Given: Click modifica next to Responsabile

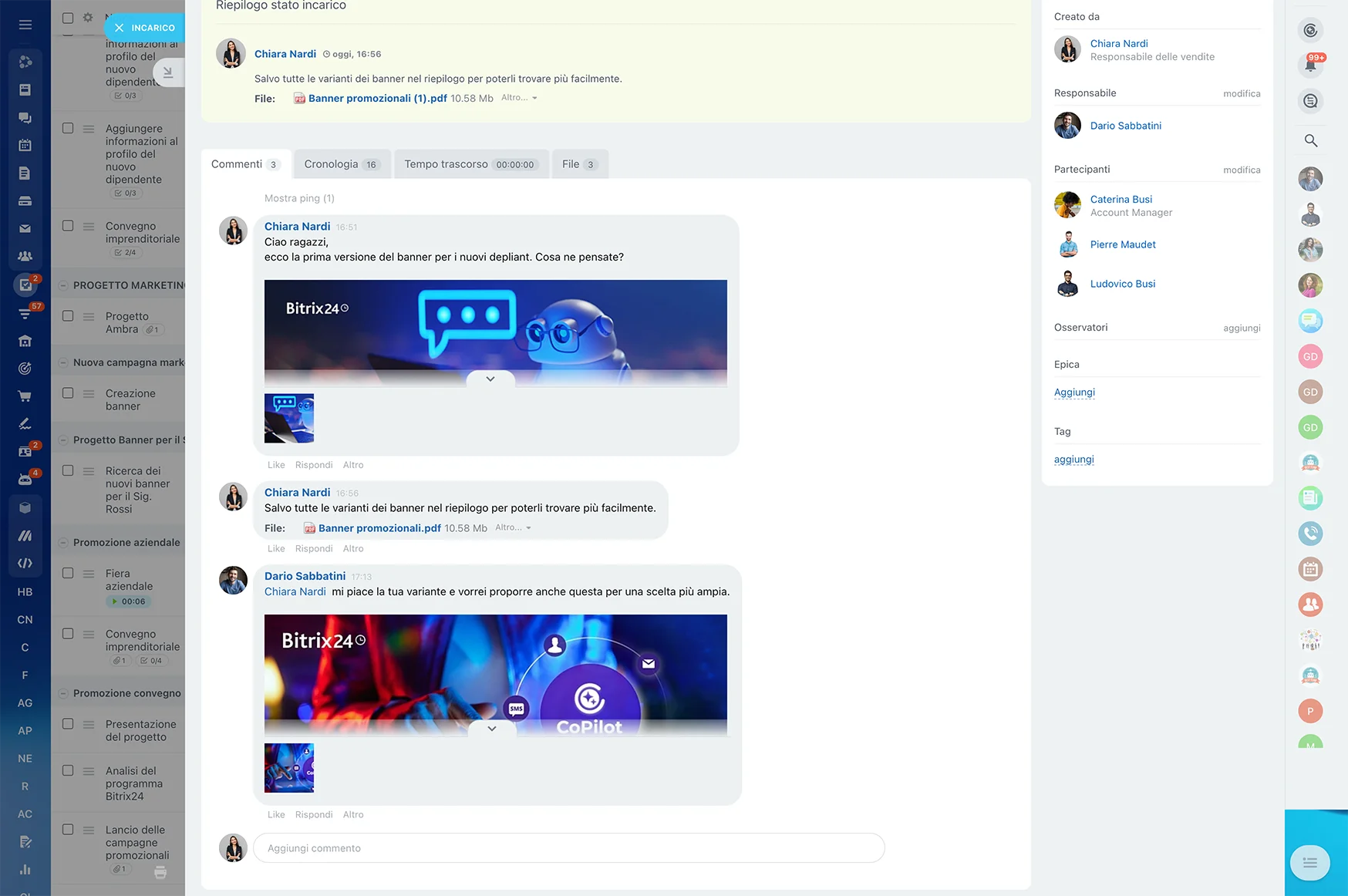Looking at the screenshot, I should (x=1241, y=93).
